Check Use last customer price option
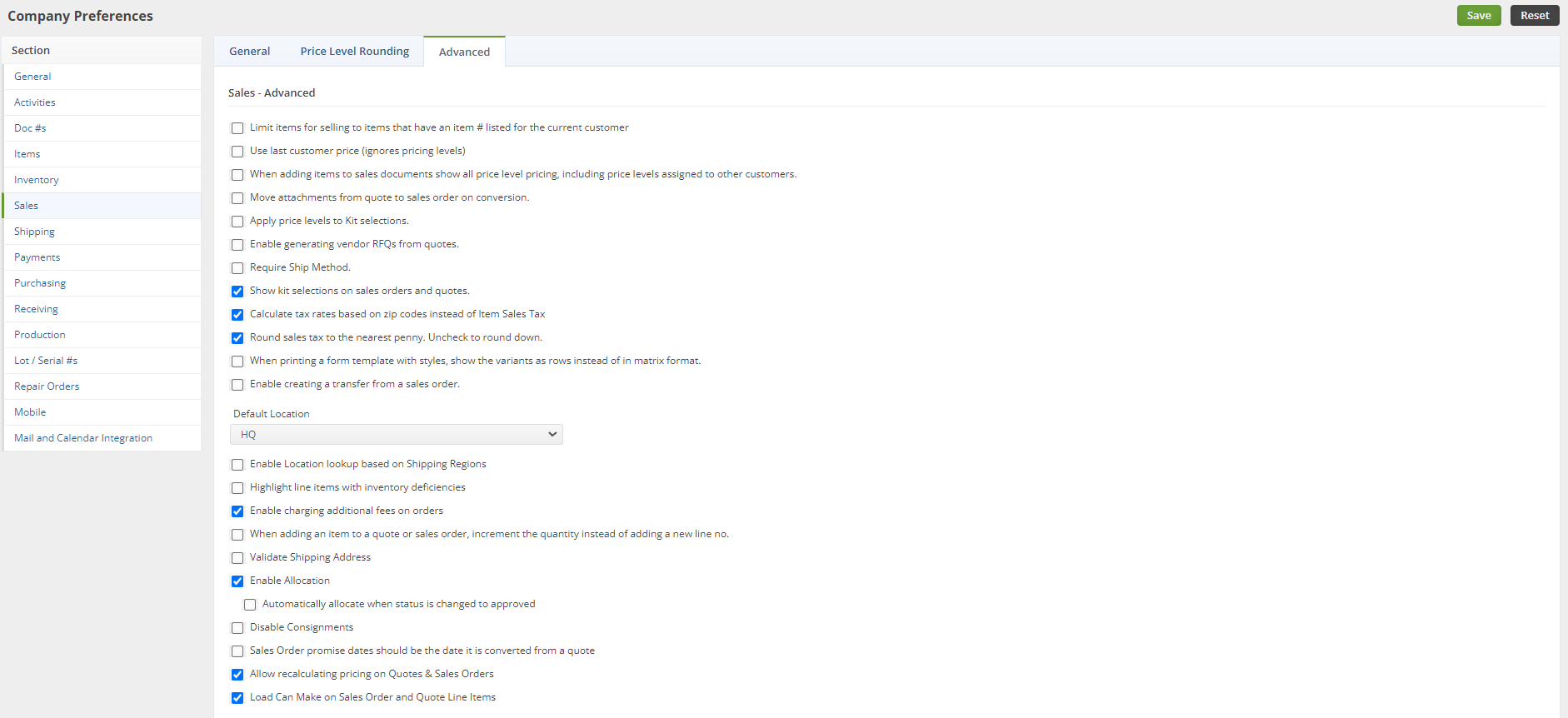This screenshot has width=1568, height=718. [x=237, y=152]
